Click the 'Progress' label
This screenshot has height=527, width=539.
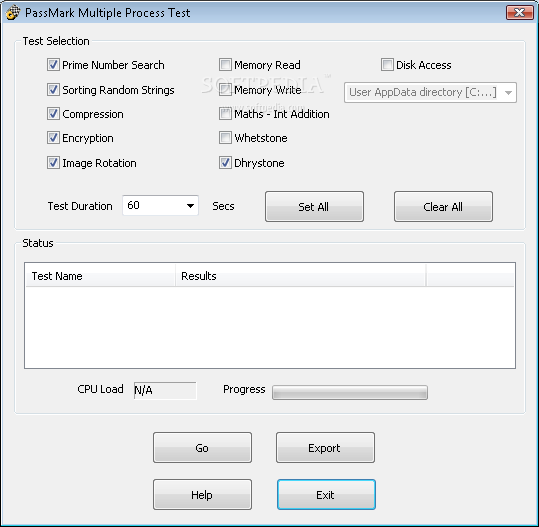pos(244,389)
